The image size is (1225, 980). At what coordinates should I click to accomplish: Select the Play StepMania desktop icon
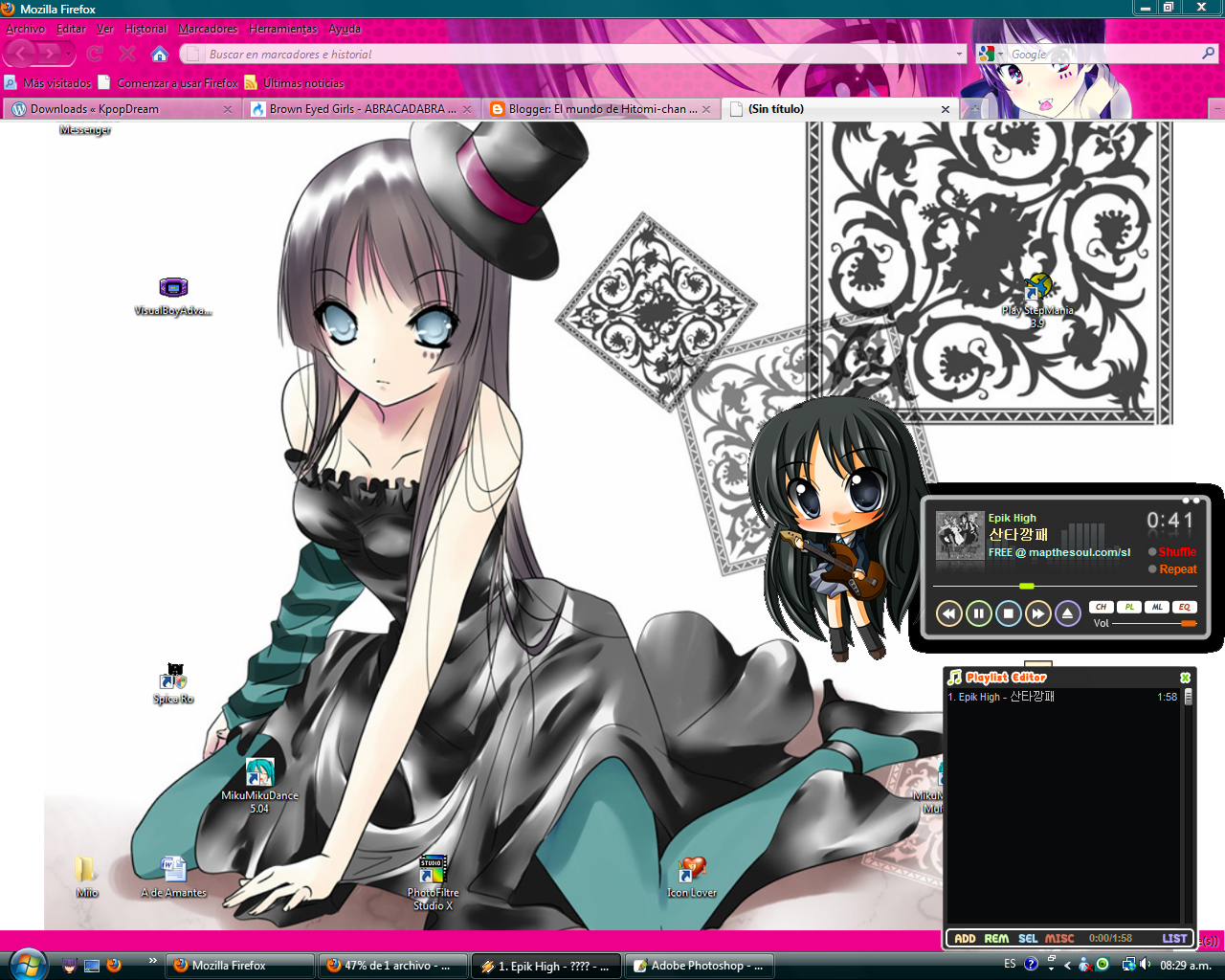click(x=1037, y=301)
